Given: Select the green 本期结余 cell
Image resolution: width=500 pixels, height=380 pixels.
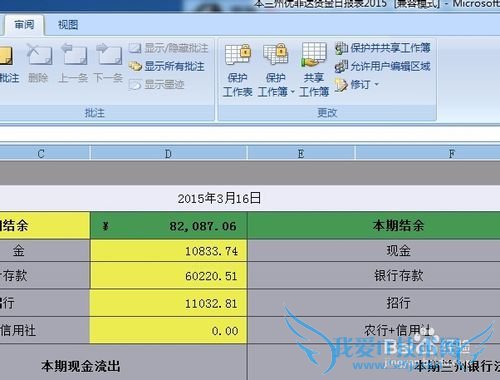Looking at the screenshot, I should pos(374,226).
